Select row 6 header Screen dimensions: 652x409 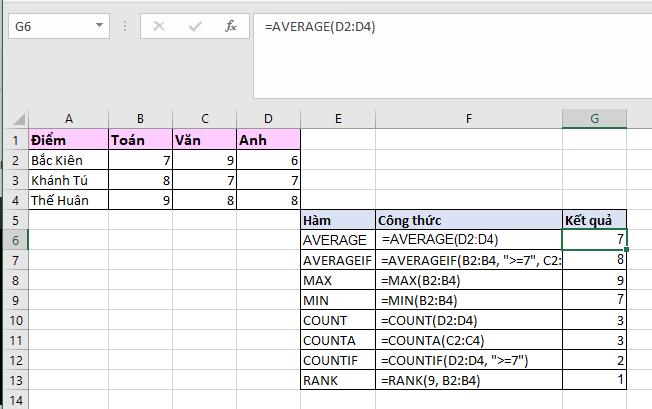[x=14, y=240]
